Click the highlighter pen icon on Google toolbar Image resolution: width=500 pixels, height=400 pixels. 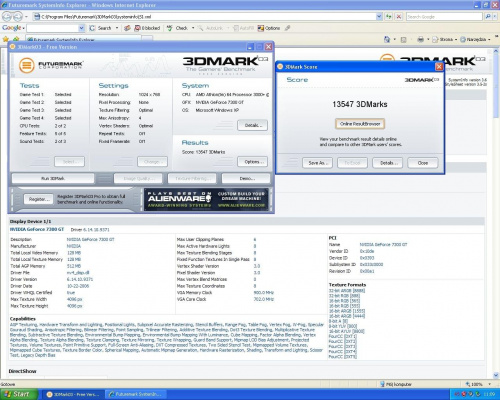tap(287, 28)
